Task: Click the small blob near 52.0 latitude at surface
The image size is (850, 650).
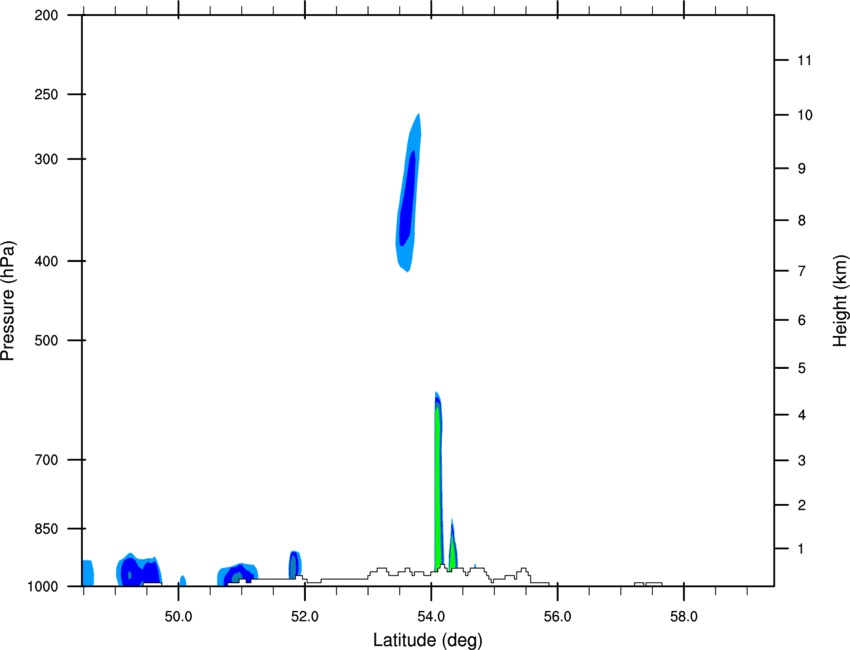Action: coord(294,565)
